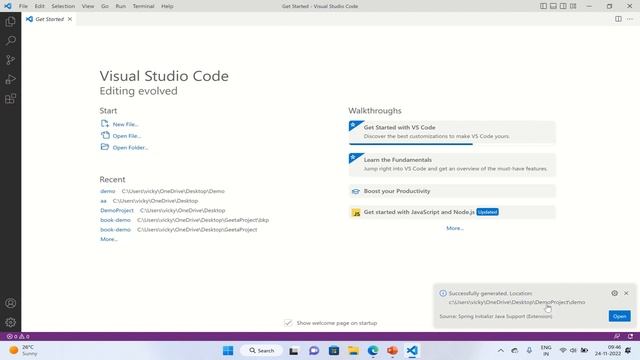The width and height of the screenshot is (640, 360).
Task: Open Chat app on the taskbar
Action: click(313, 351)
